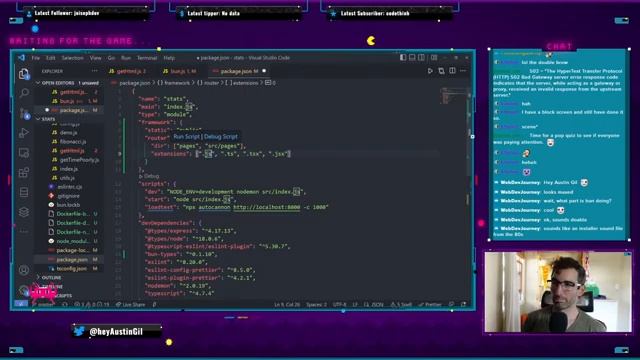640x360 pixels.
Task: Open Ln, Col go-to-line status item
Action: 287,304
